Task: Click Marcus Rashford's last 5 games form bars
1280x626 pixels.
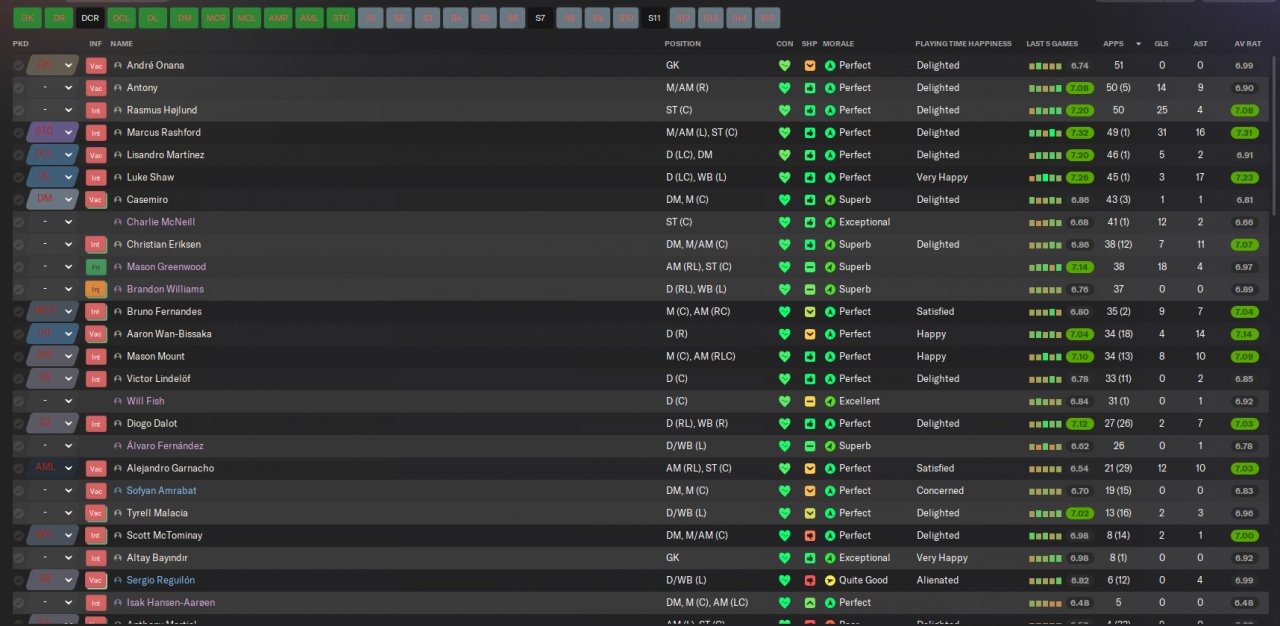Action: pos(1046,132)
